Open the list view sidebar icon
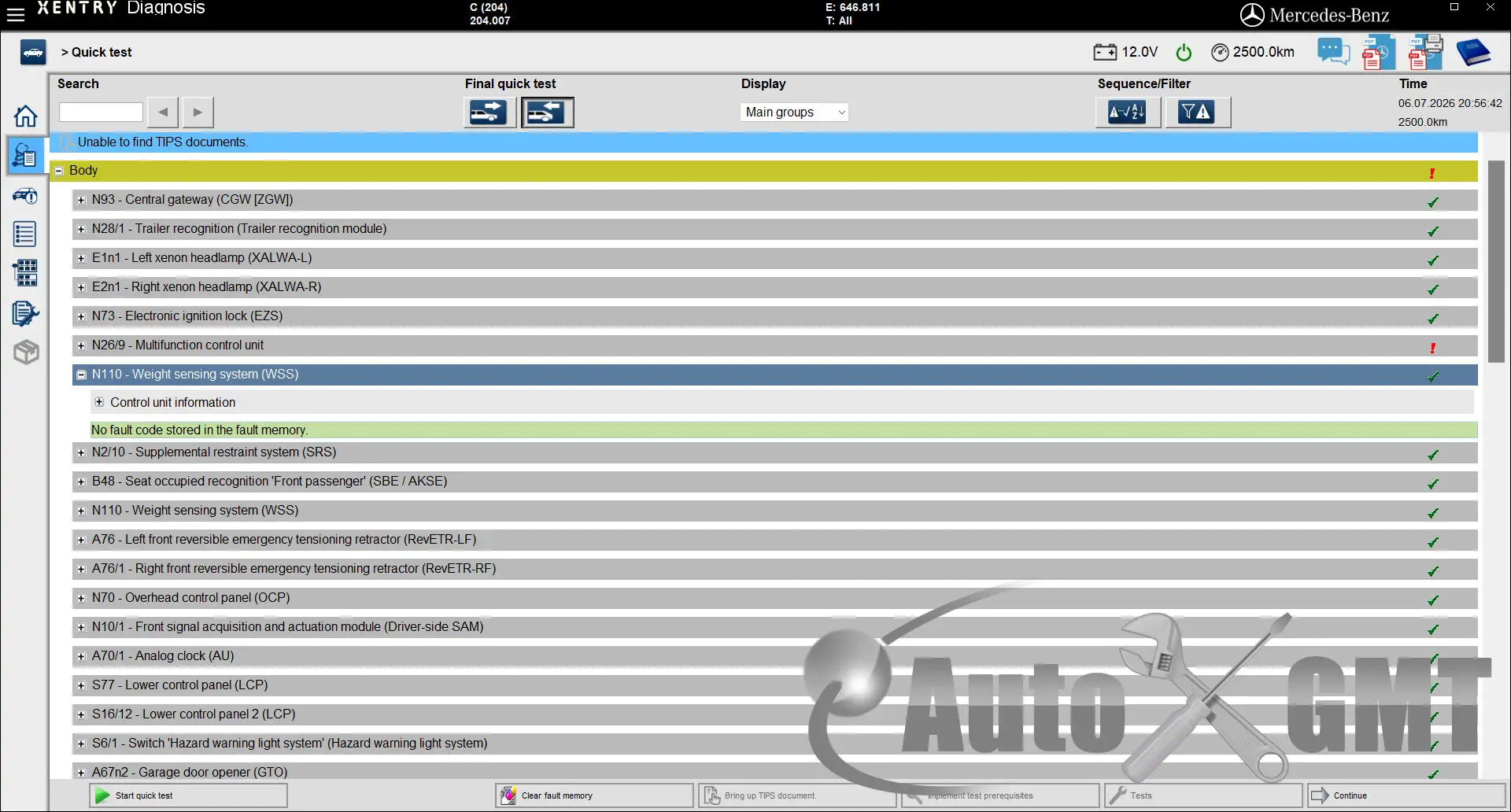Screen dimensions: 1511x812 pos(25,234)
